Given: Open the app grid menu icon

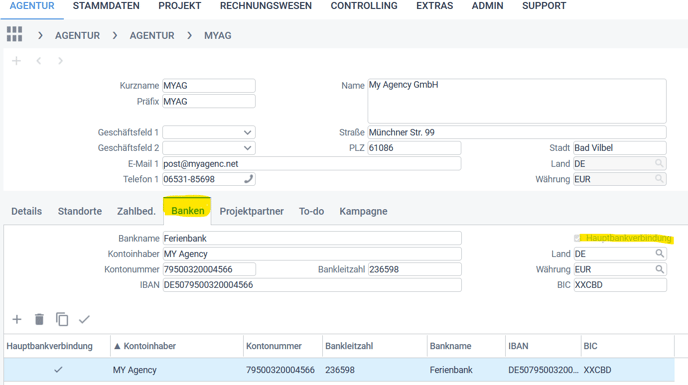Looking at the screenshot, I should [x=14, y=34].
